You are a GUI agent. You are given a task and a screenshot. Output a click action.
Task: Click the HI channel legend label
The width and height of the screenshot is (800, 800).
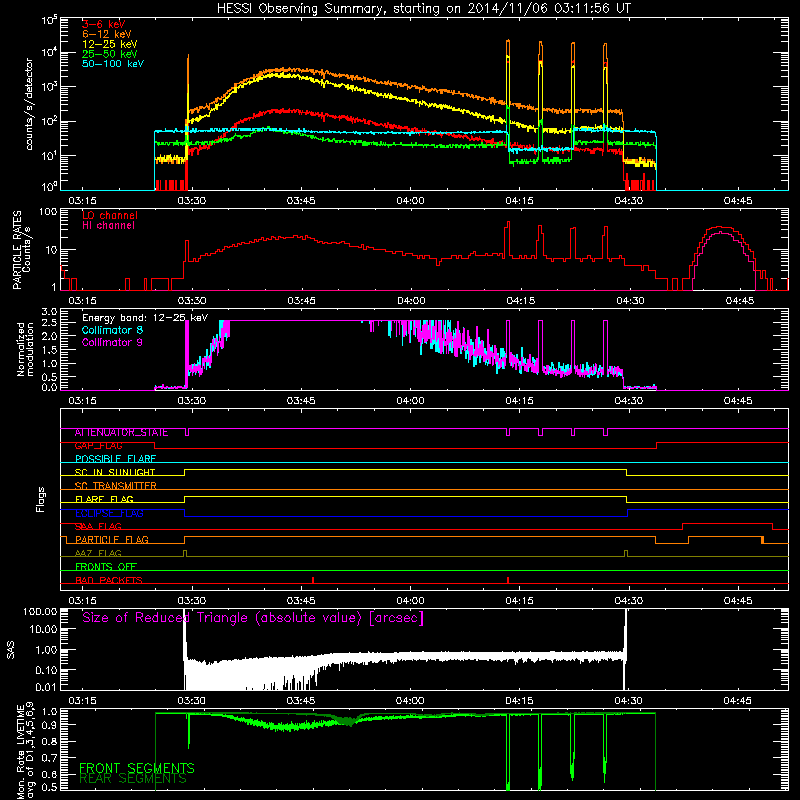point(108,226)
